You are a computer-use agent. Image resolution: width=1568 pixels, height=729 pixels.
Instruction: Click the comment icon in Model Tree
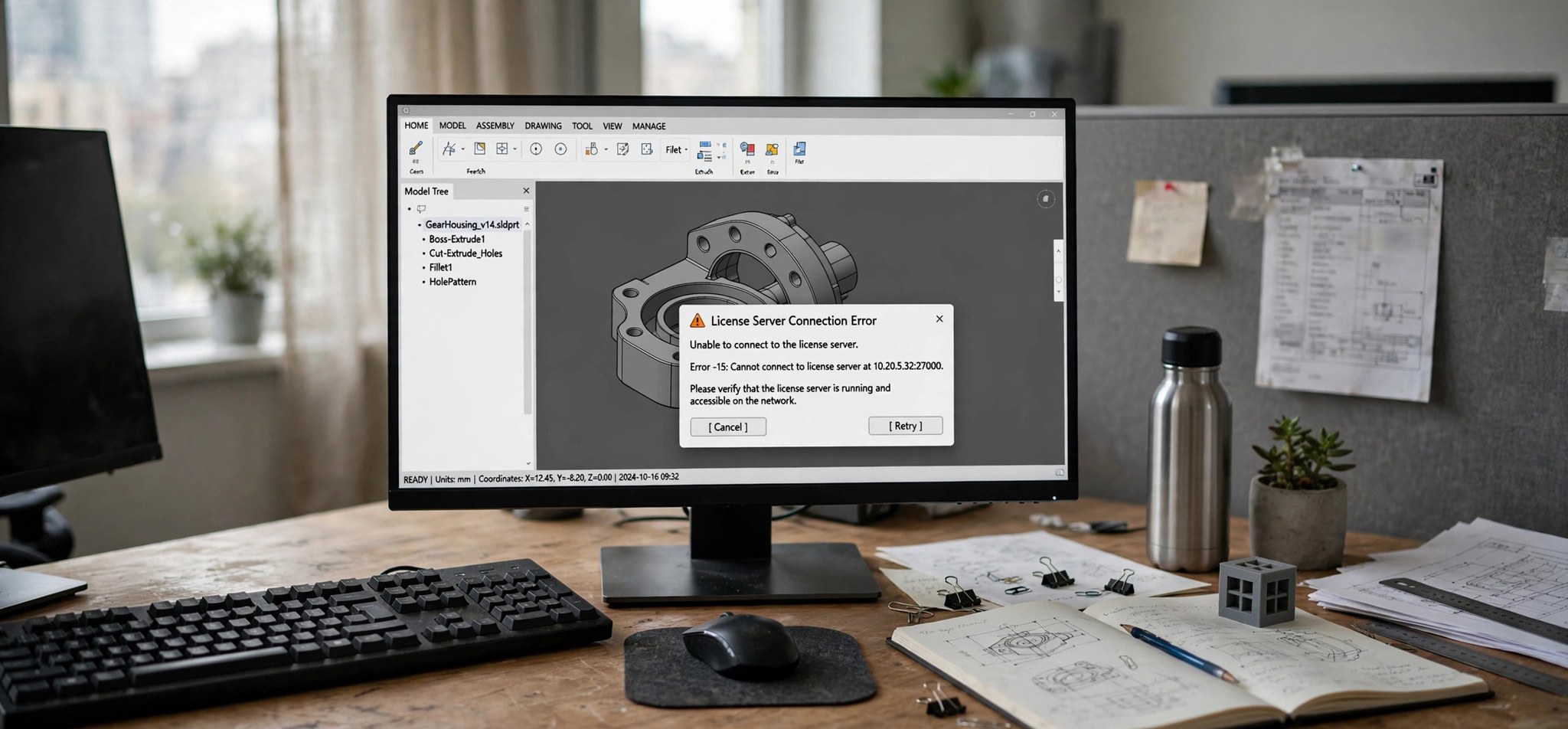(421, 208)
